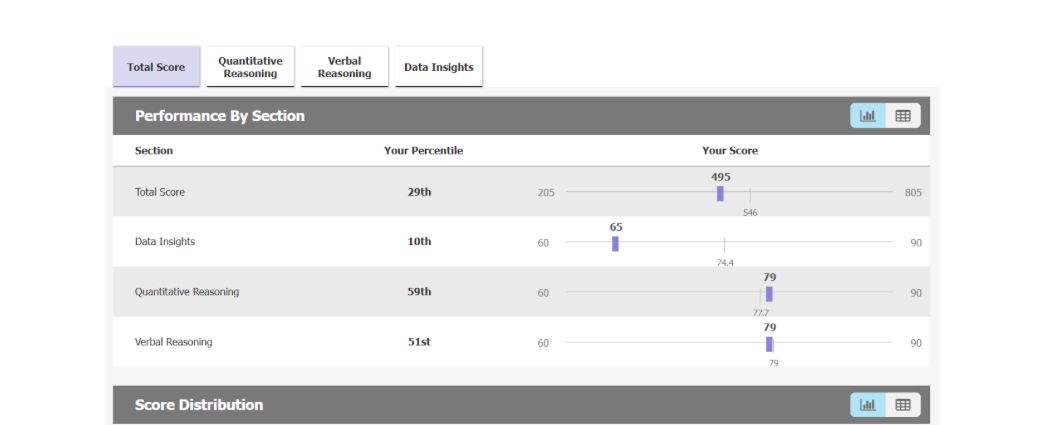The width and height of the screenshot is (1059, 425).
Task: Click the Quantitative Reasoning 79 score marker
Action: pyautogui.click(x=769, y=293)
